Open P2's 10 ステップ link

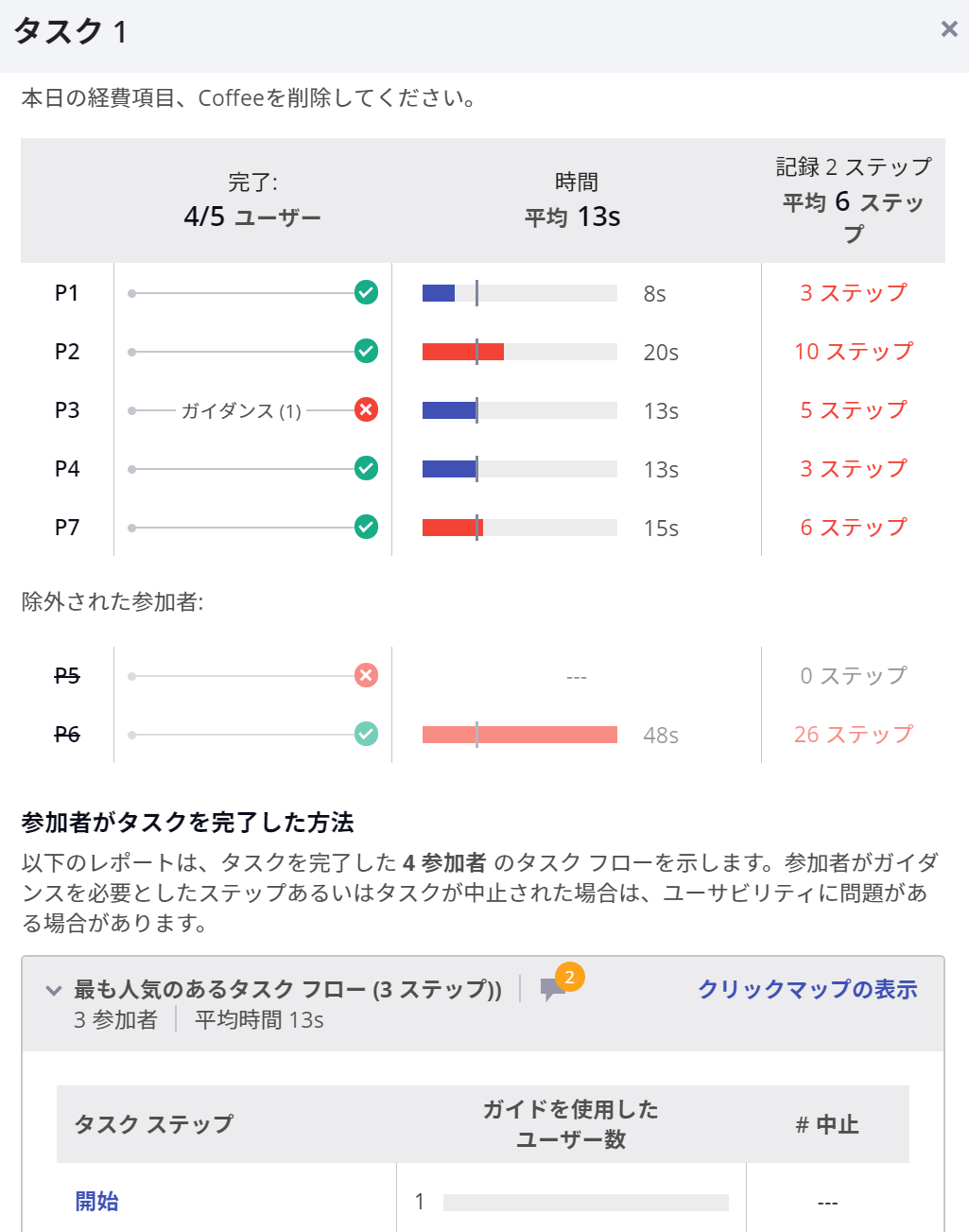coord(853,352)
